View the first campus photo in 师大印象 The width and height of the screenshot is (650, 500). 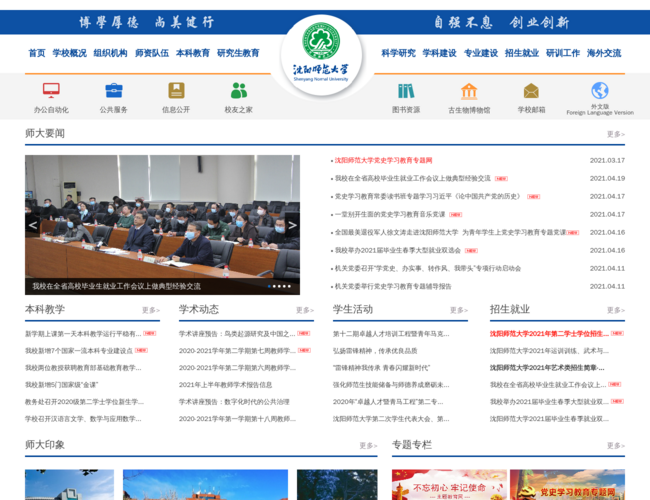coord(69,485)
